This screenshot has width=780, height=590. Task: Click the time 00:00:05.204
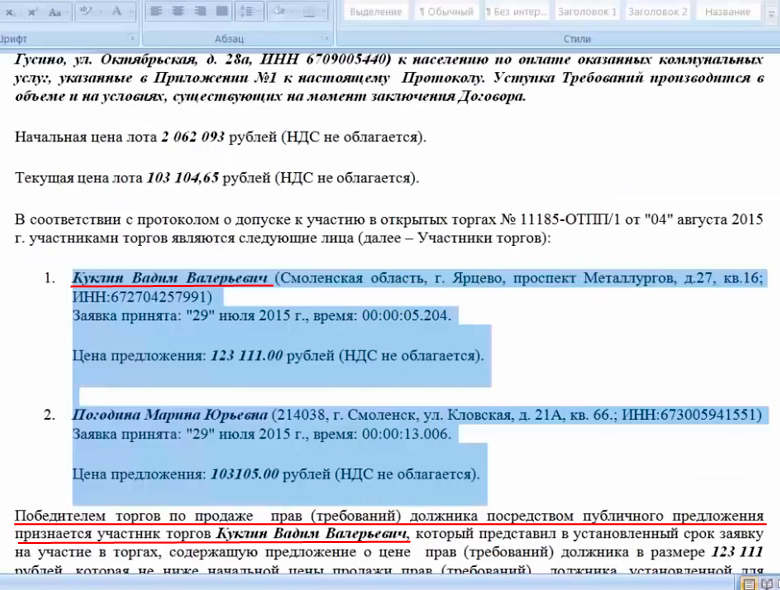pyautogui.click(x=406, y=315)
